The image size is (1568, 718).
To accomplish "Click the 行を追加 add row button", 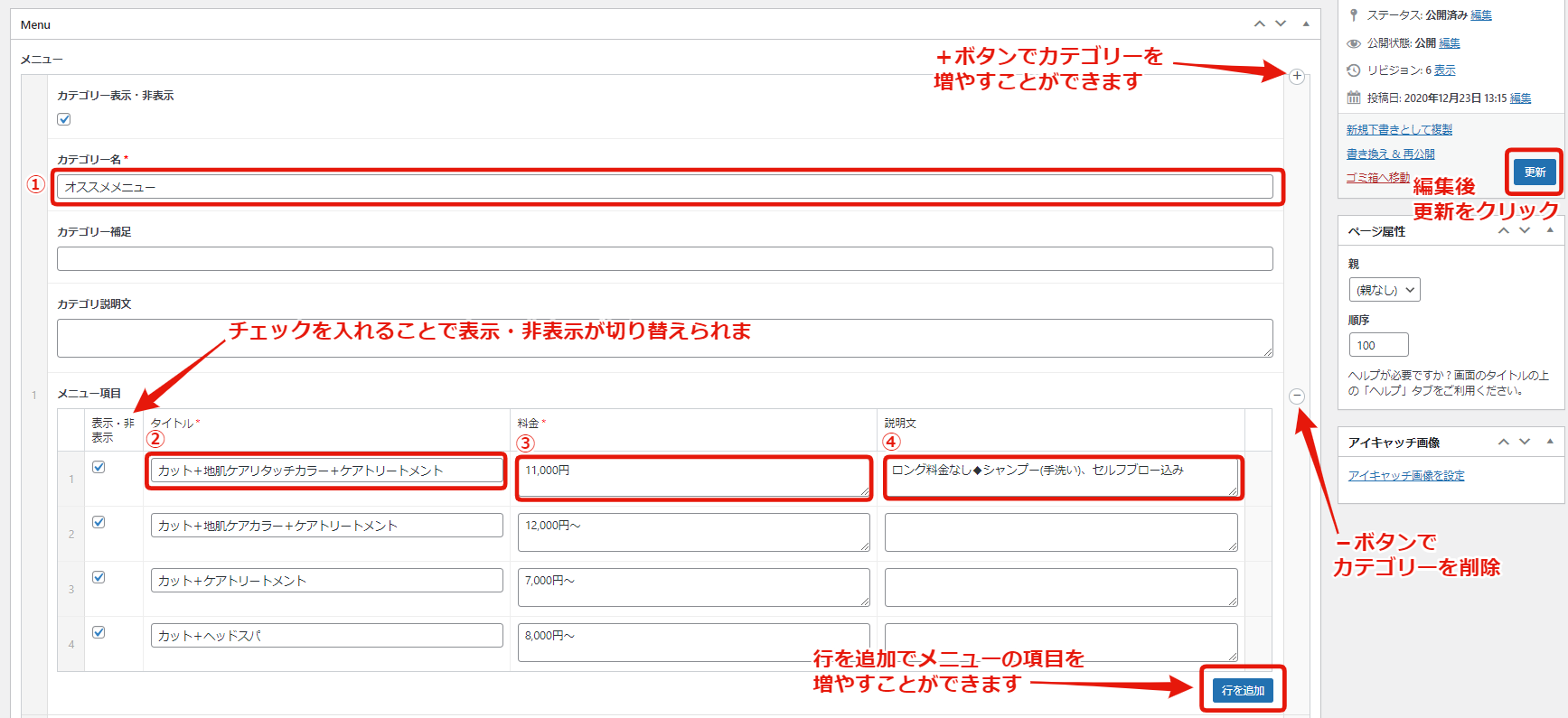I will 1243,690.
